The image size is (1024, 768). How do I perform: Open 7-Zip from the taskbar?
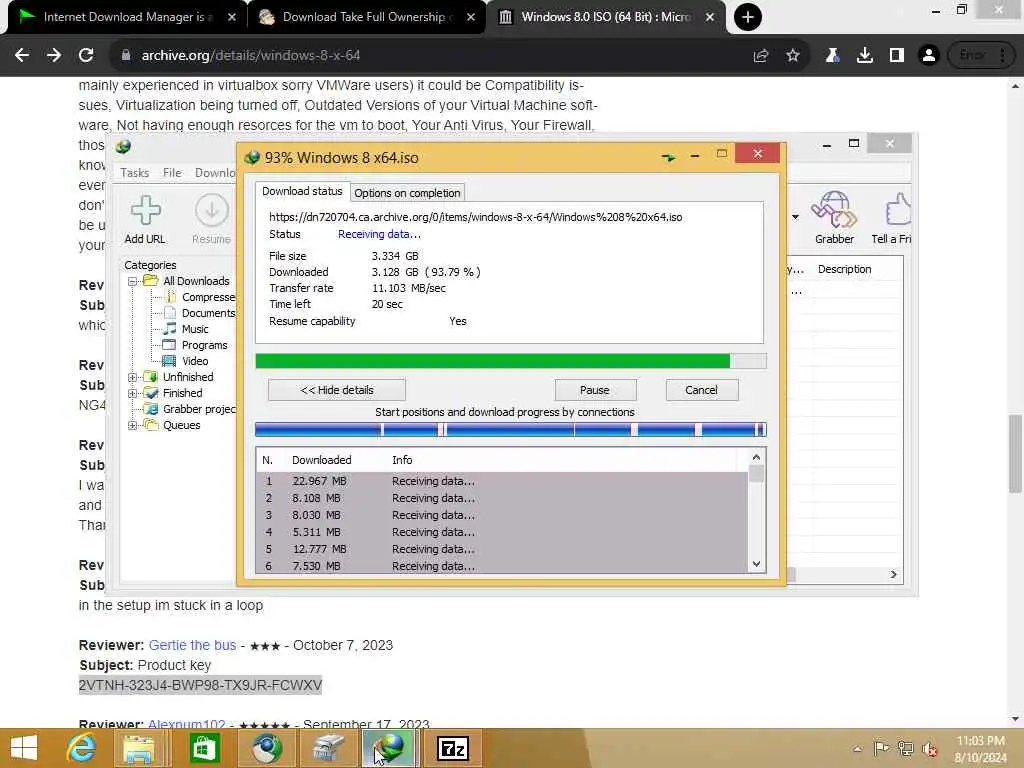pyautogui.click(x=453, y=748)
